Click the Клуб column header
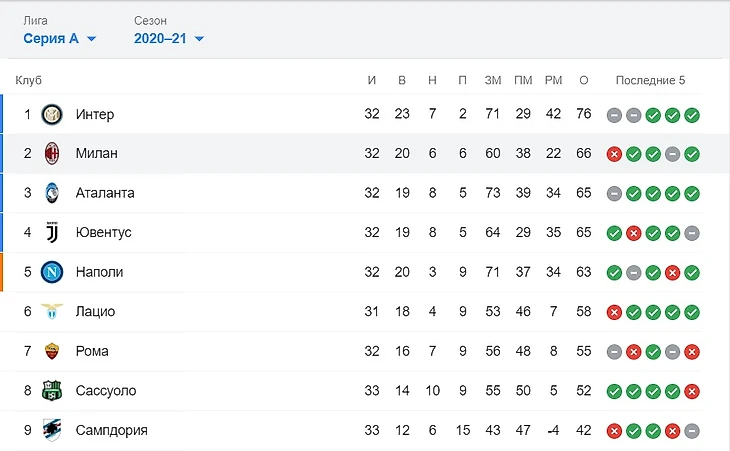The image size is (730, 451). point(29,81)
